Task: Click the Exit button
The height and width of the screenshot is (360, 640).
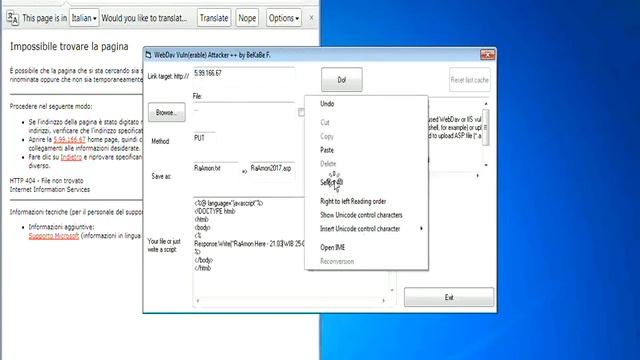Action: (x=449, y=297)
